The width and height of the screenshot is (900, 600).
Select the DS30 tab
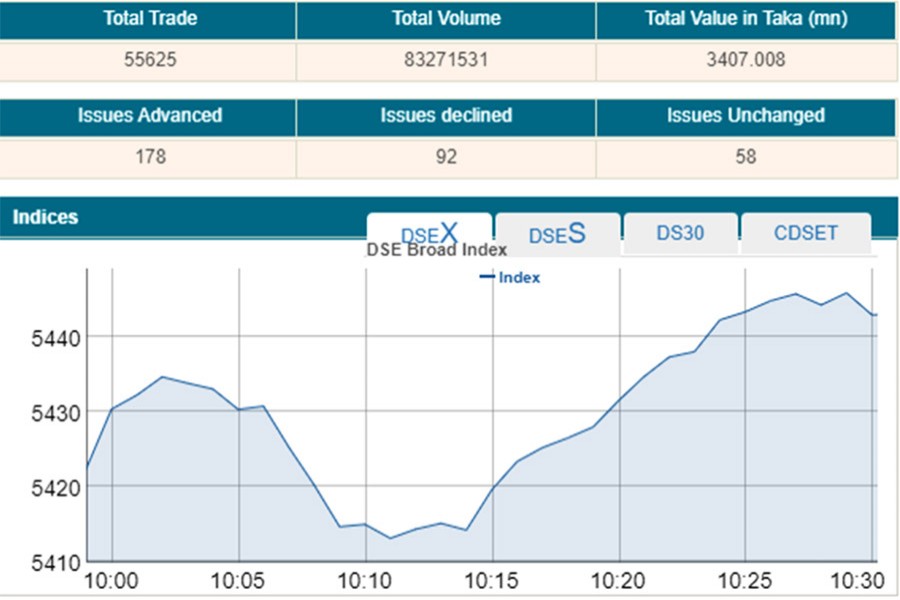(x=680, y=233)
